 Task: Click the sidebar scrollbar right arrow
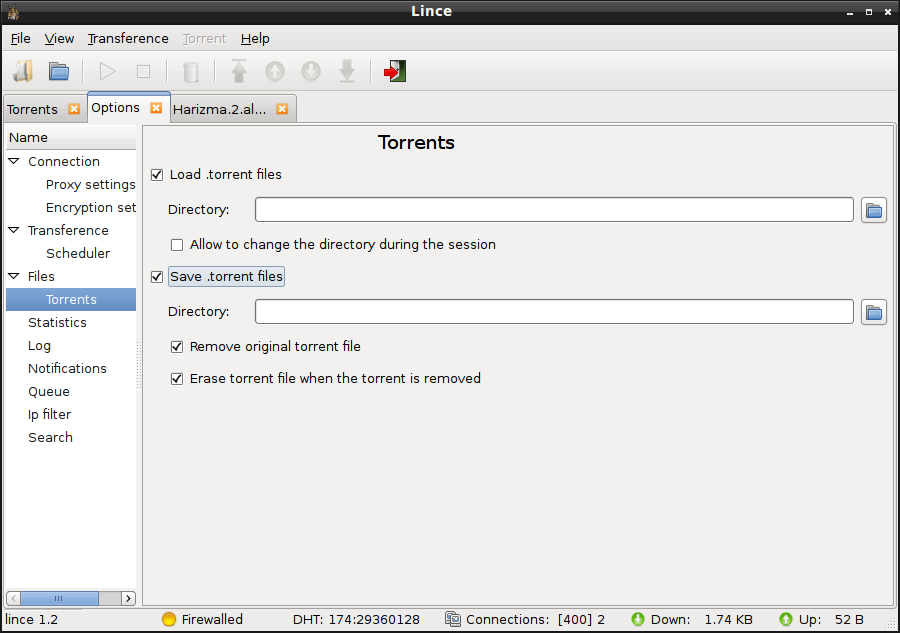[x=129, y=599]
